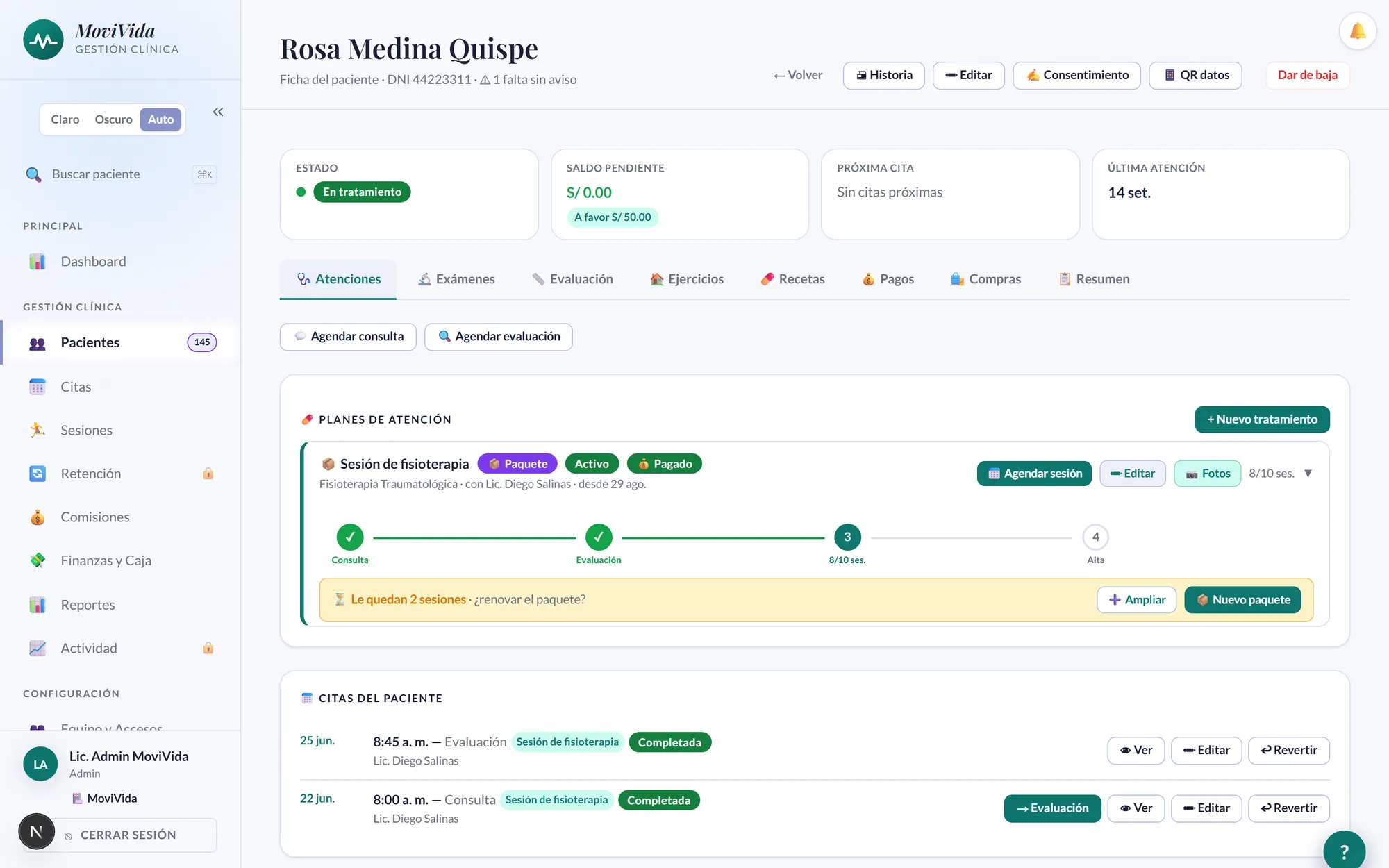Open the patient's Historia
This screenshot has width=1389, height=868.
883,75
